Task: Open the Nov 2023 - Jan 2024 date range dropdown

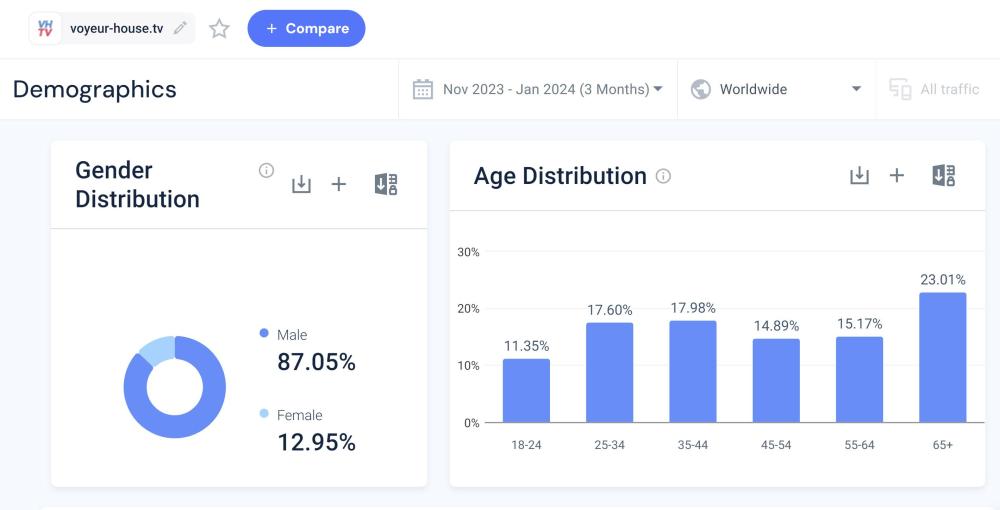Action: click(x=538, y=89)
